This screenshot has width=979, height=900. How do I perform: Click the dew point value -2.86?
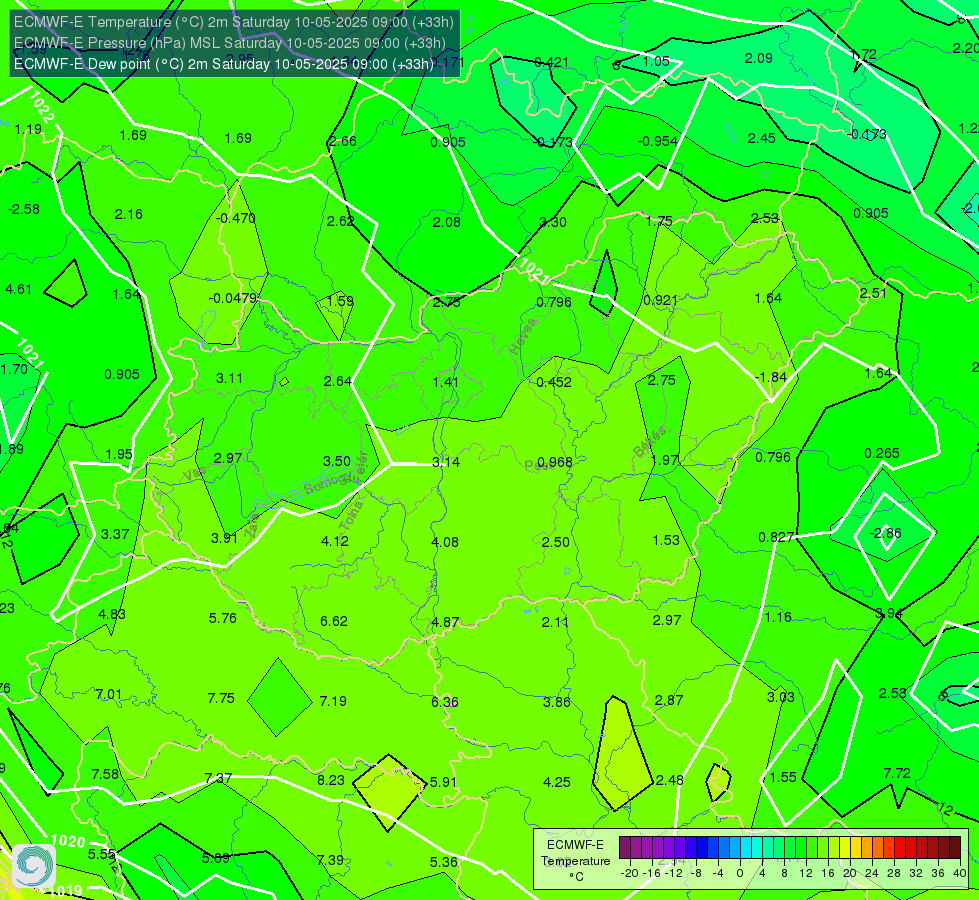click(x=887, y=533)
